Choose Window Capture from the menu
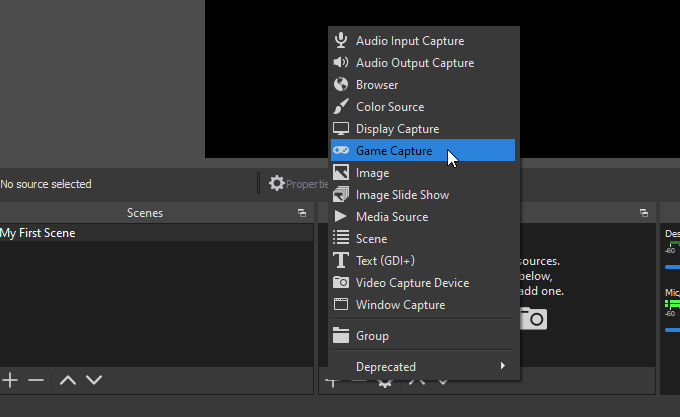Screen dimensions: 680x417 click(400, 305)
